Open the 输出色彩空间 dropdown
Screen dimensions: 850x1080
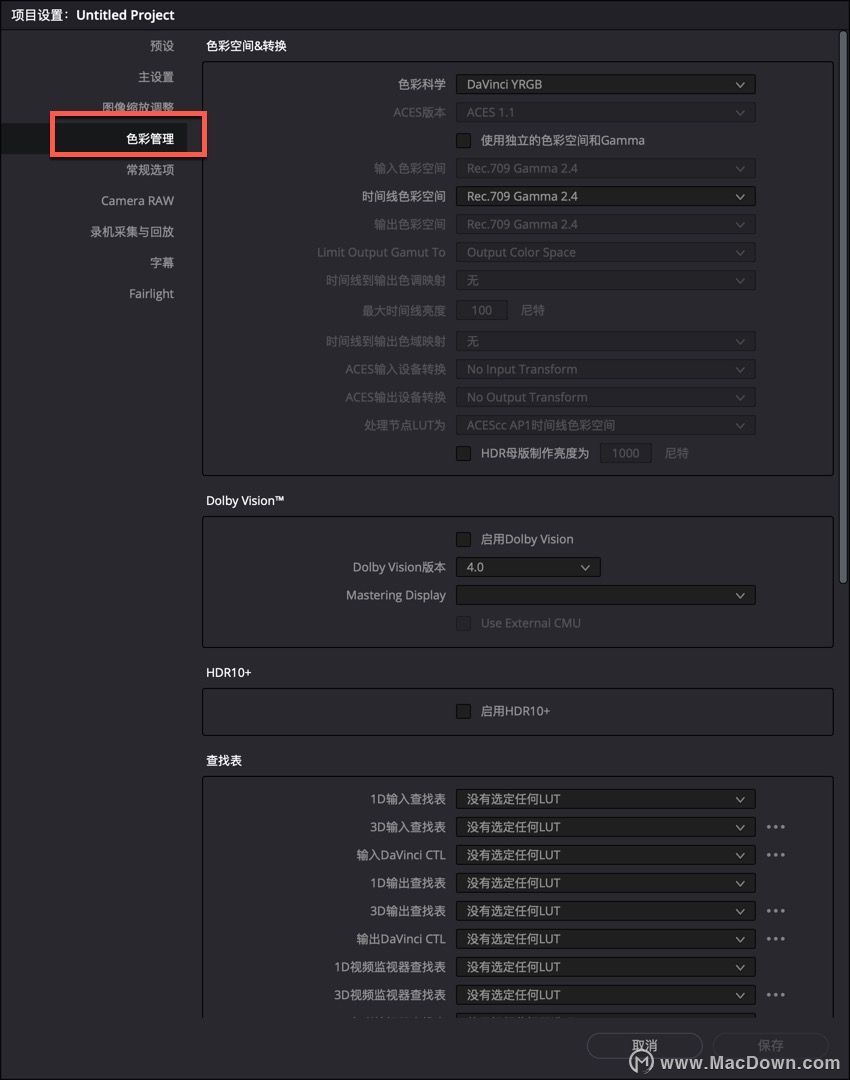tap(605, 225)
